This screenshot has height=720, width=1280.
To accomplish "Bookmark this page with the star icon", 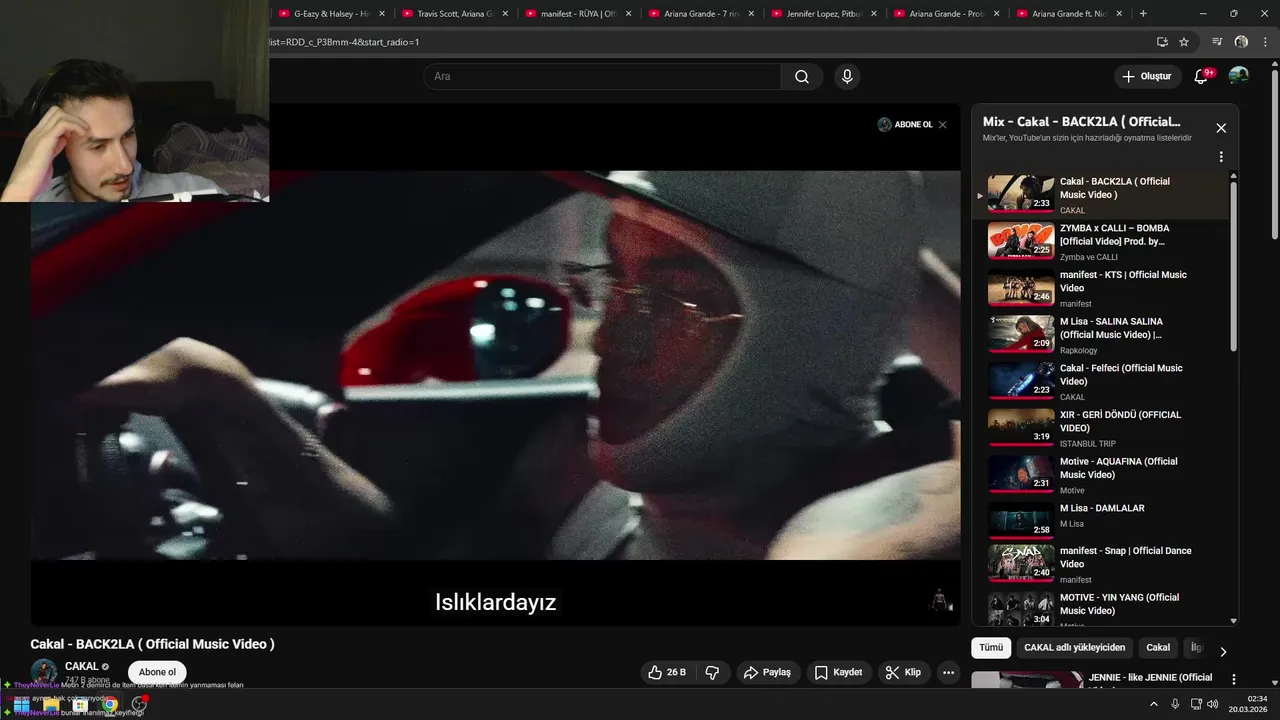I will (x=1184, y=42).
